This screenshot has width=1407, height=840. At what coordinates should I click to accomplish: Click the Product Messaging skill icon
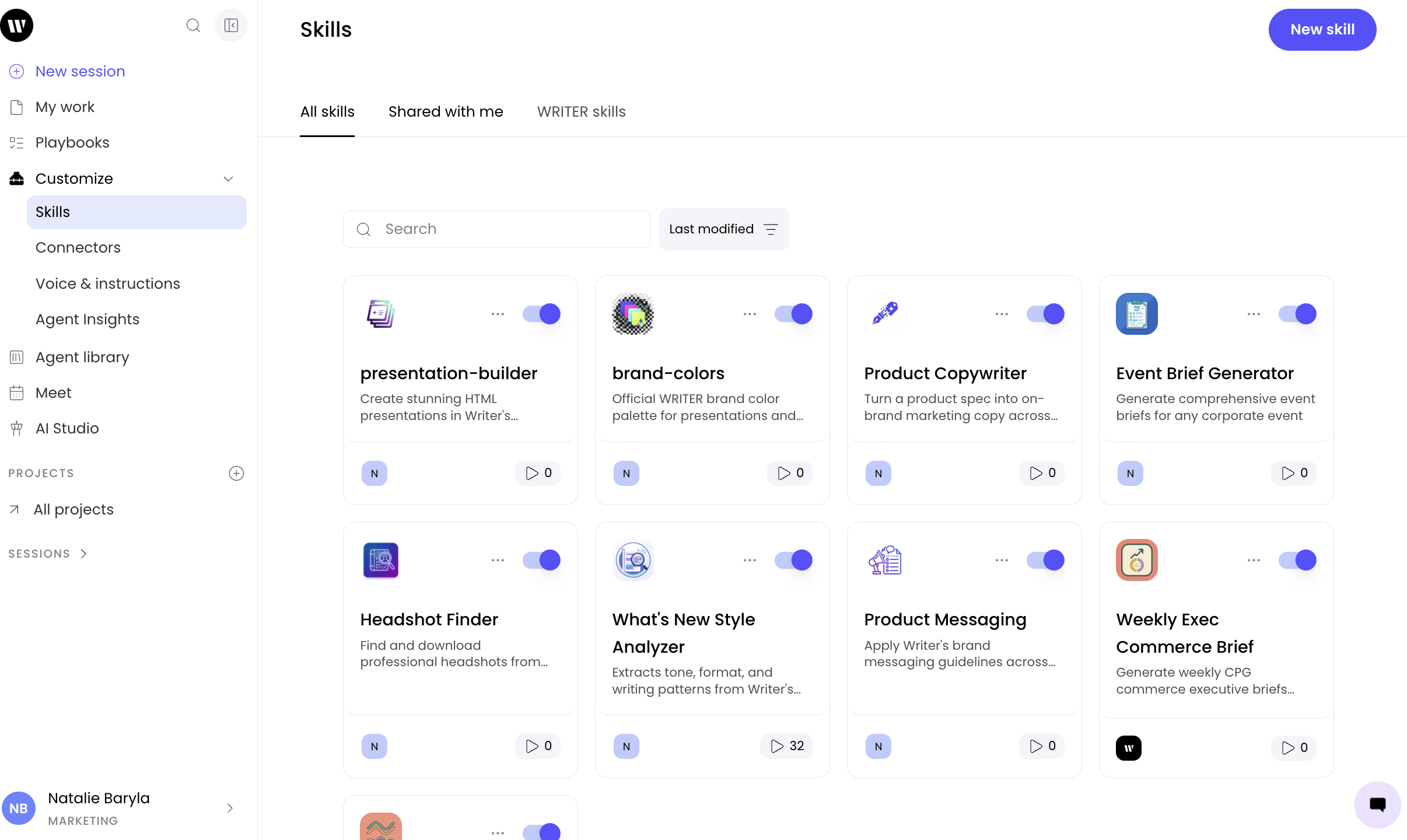tap(885, 560)
